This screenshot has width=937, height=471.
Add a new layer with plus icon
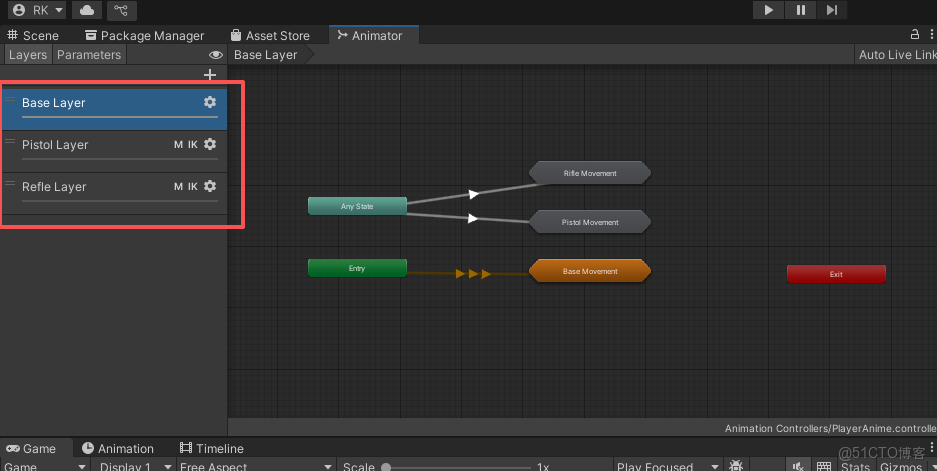pyautogui.click(x=210, y=75)
